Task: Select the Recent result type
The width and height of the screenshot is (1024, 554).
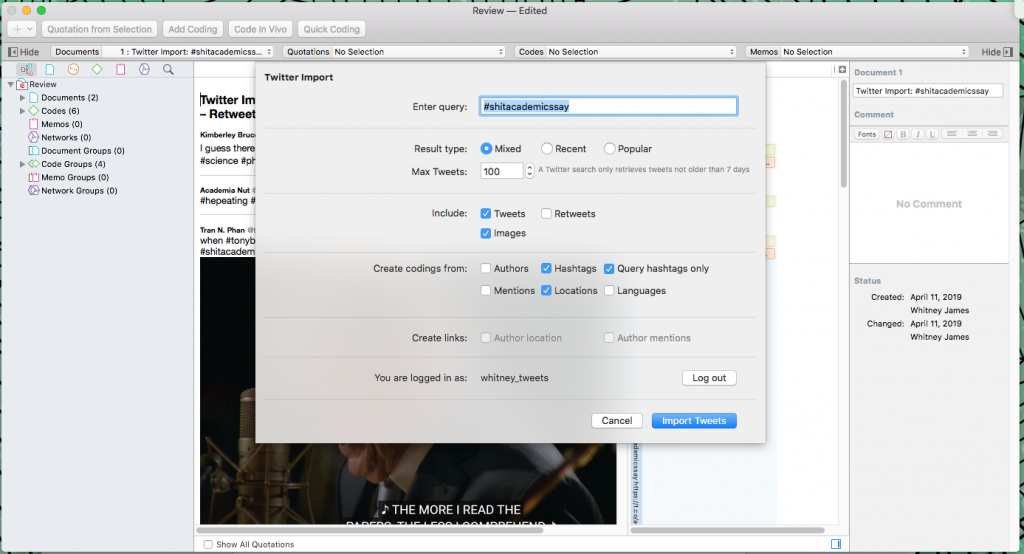Action: 547,148
